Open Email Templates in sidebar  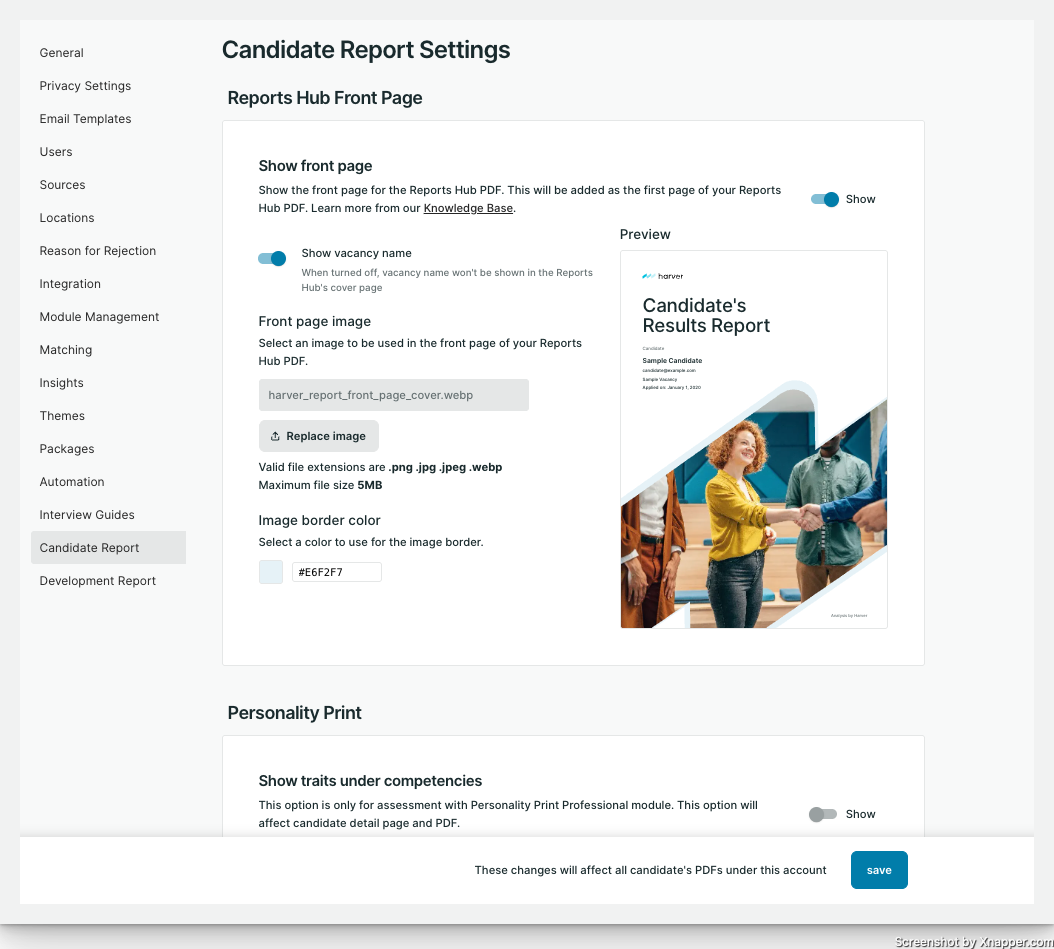85,118
